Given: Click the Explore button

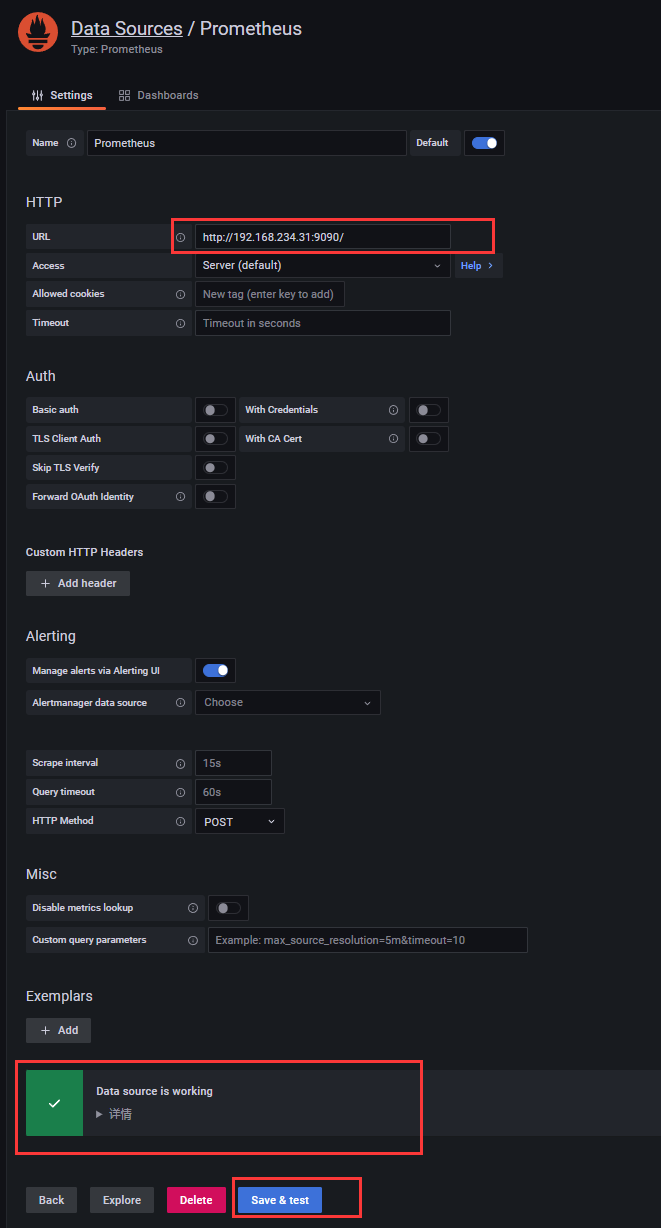Looking at the screenshot, I should click(x=122, y=1200).
